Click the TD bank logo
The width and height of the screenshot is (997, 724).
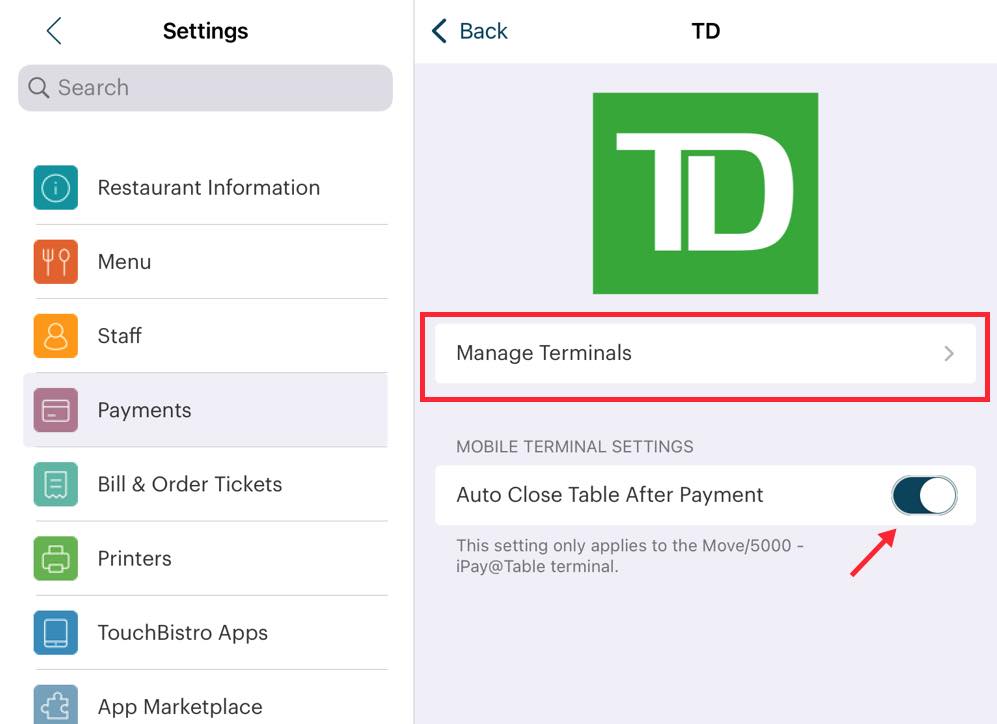click(x=705, y=193)
